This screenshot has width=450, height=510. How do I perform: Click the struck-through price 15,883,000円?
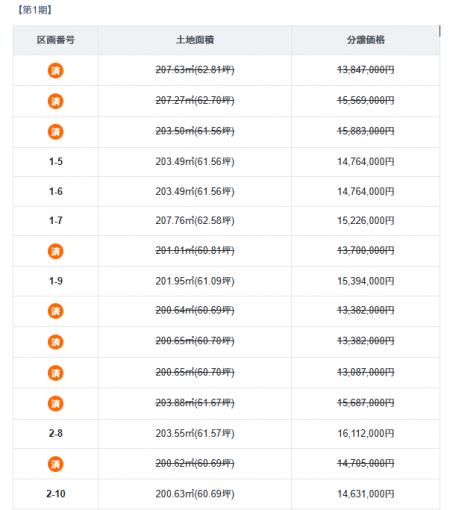tap(366, 131)
